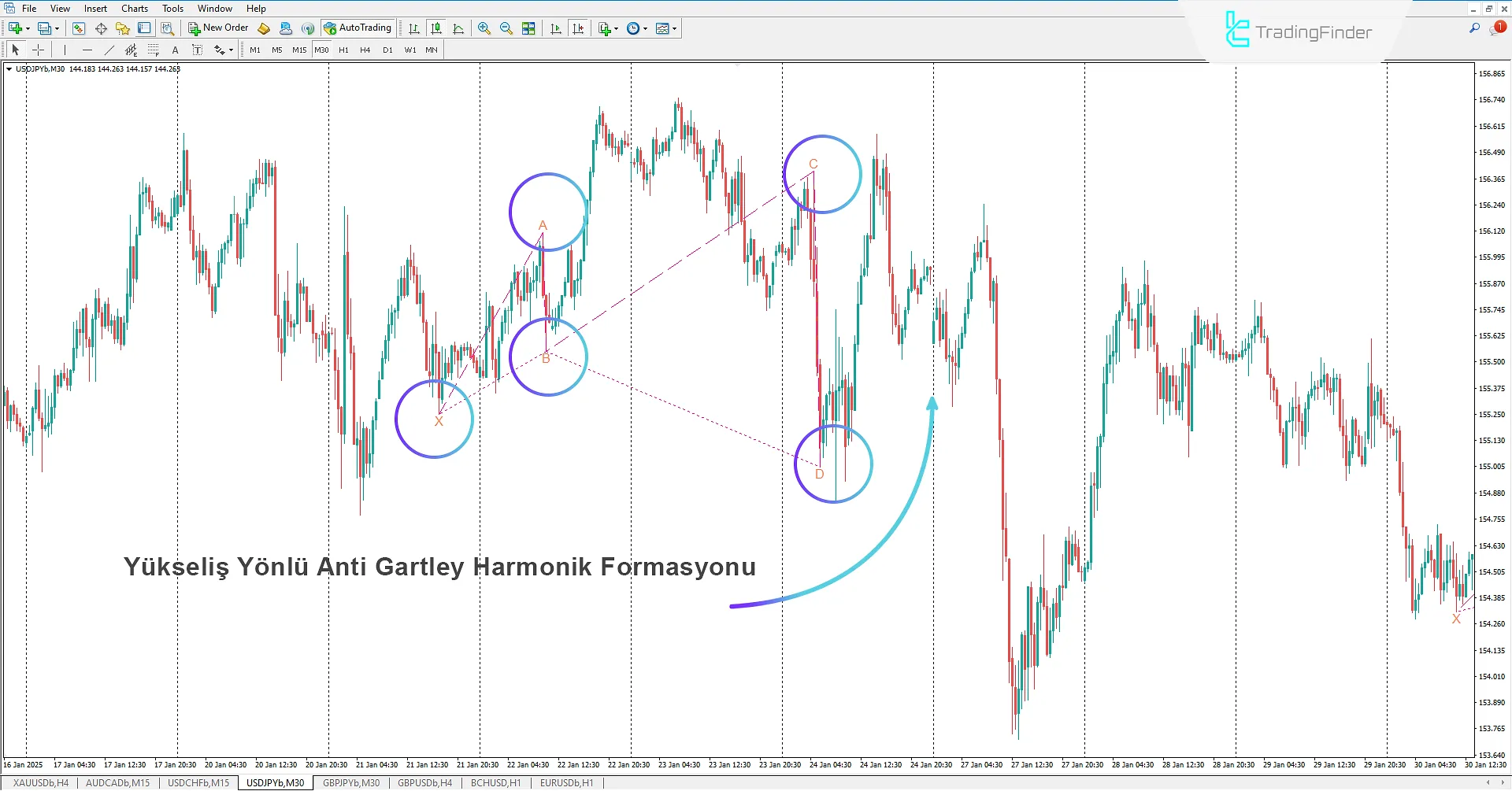Select the M15 timeframe

pos(298,50)
